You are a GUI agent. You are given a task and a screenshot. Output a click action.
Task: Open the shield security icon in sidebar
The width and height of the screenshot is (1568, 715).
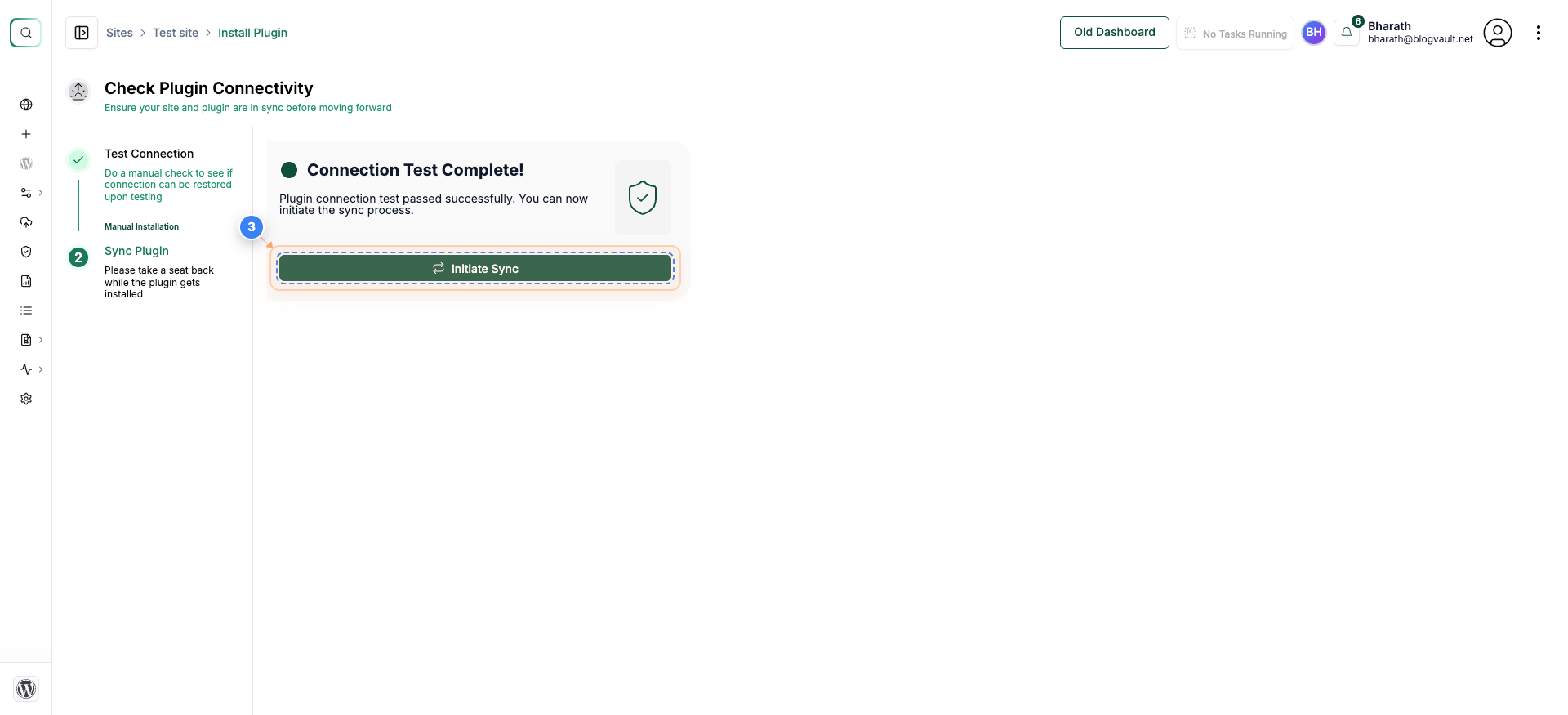tap(26, 252)
